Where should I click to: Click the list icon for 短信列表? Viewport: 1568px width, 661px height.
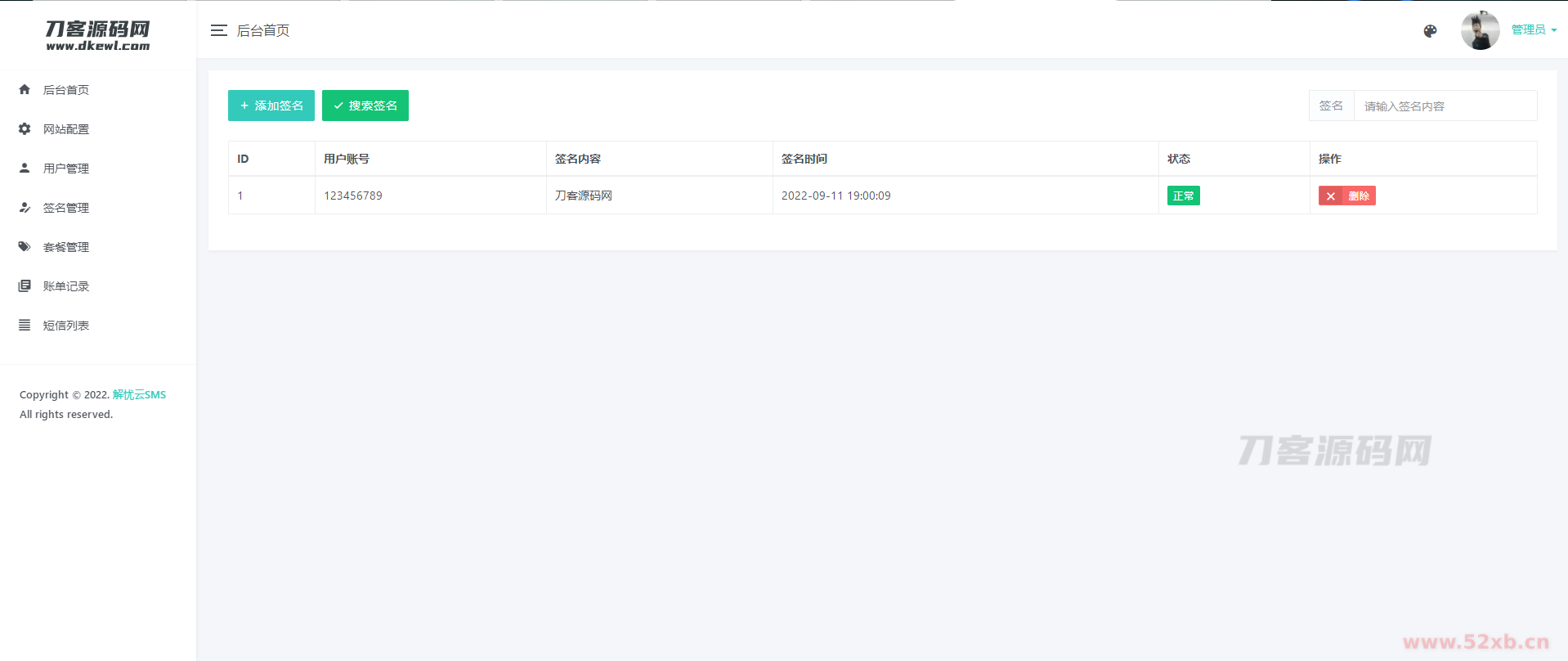[25, 326]
